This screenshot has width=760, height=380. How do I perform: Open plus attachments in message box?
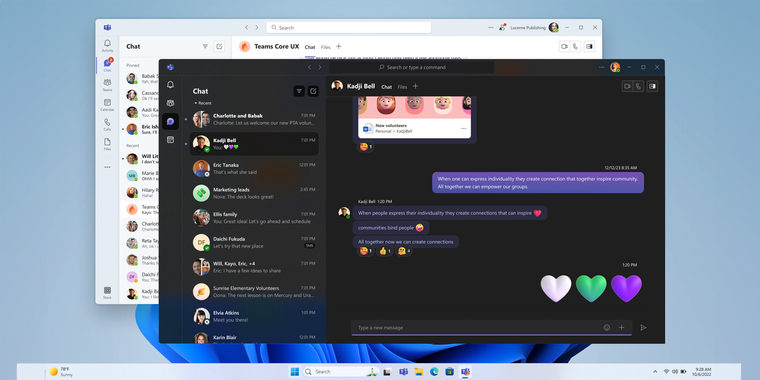621,328
